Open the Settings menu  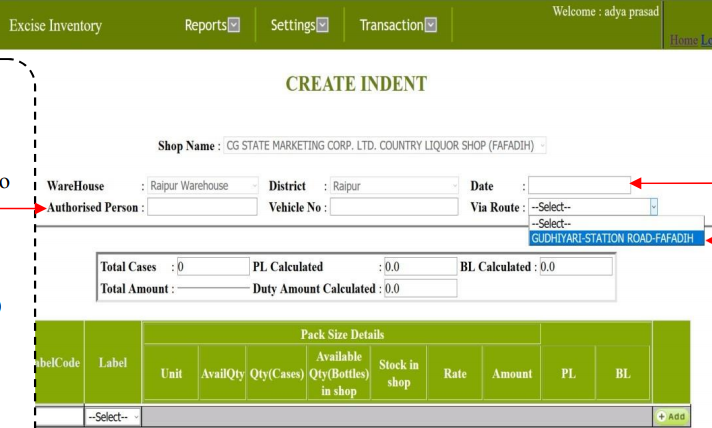[x=291, y=25]
